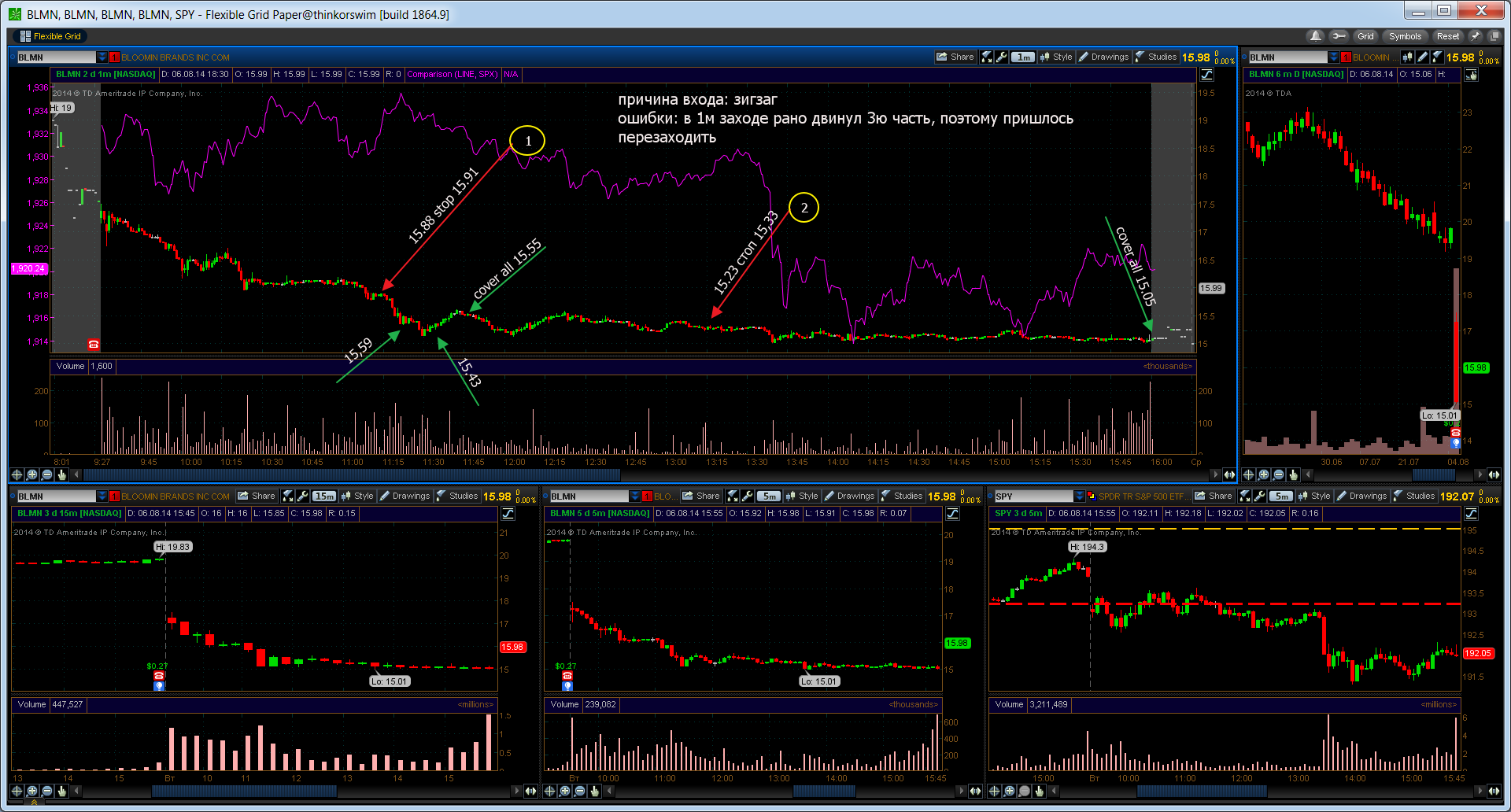The width and height of the screenshot is (1511, 812).
Task: Share the BLMN 1m chart
Action: click(x=955, y=57)
